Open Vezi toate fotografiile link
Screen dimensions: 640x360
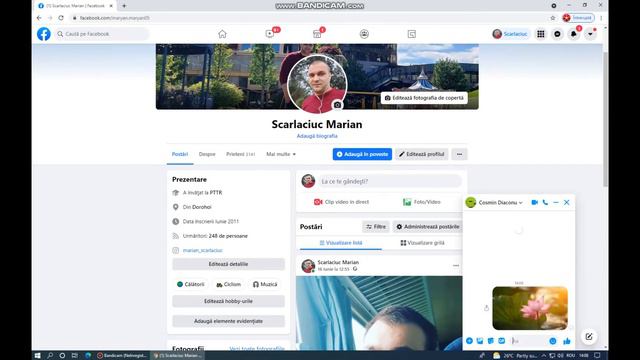pos(257,349)
